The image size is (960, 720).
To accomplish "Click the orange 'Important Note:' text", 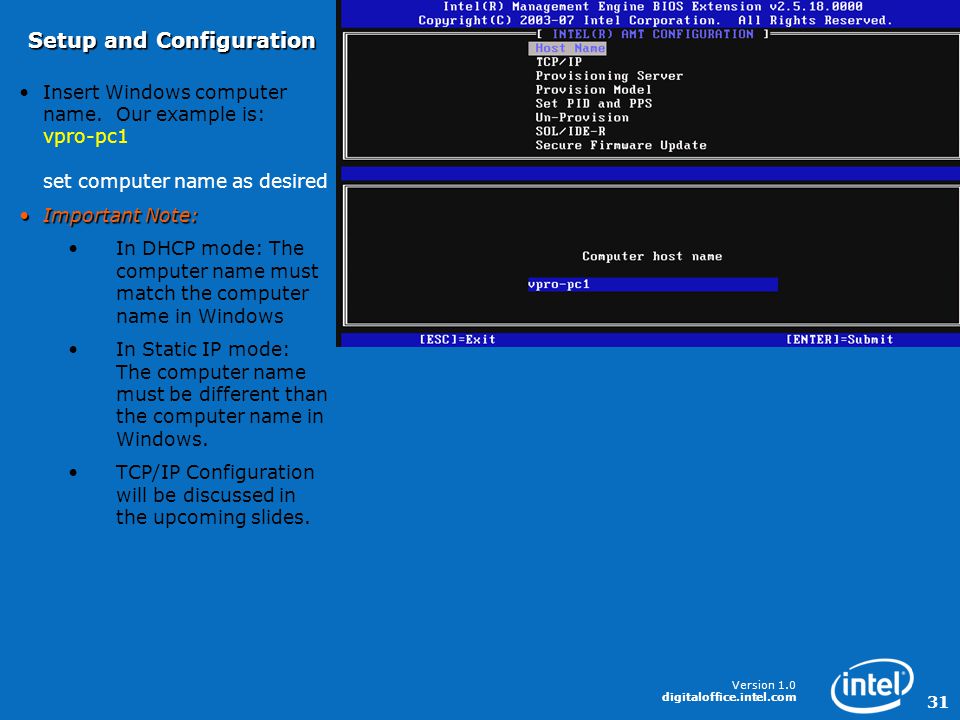I will click(120, 216).
